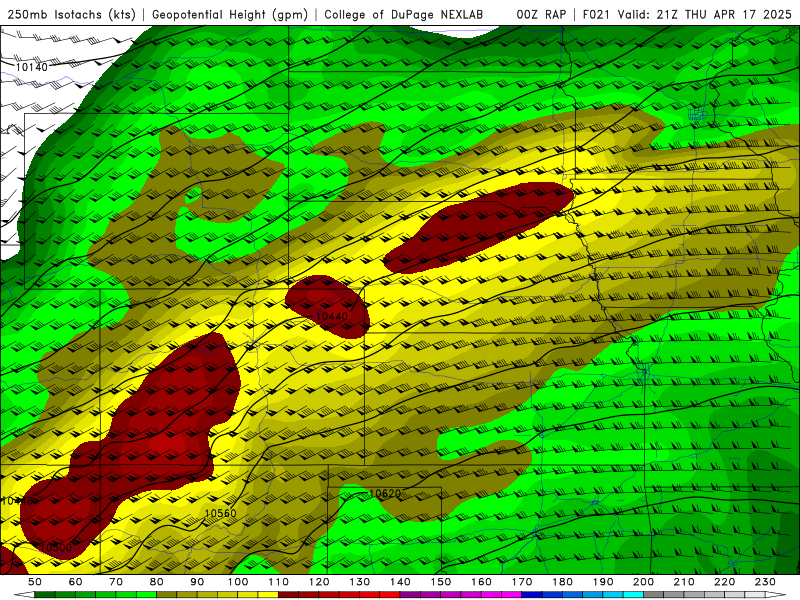Screen dimensions: 800x600
Task: Click the 10140 height contour label
Action: (32, 67)
